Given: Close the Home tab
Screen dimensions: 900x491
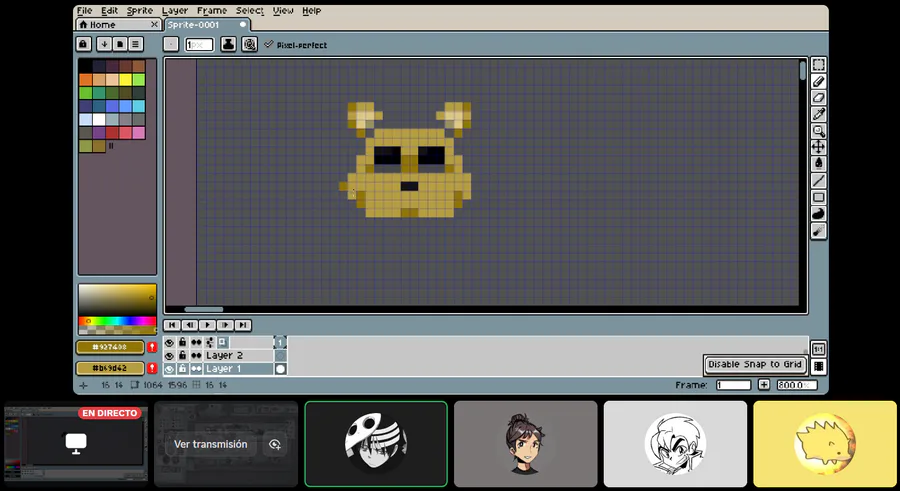Looking at the screenshot, I should click(154, 25).
